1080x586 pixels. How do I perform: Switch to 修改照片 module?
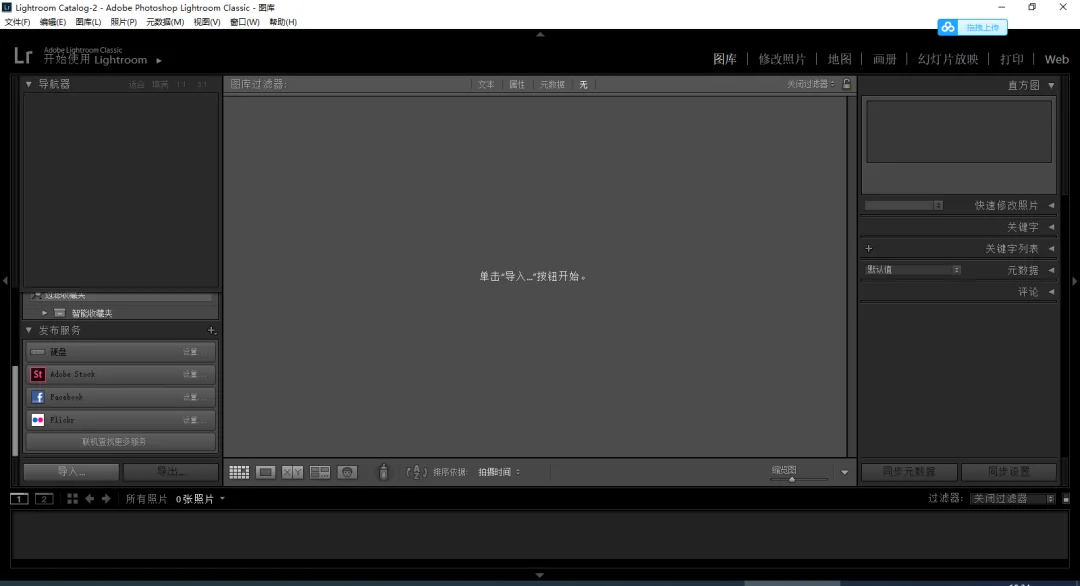click(x=782, y=59)
